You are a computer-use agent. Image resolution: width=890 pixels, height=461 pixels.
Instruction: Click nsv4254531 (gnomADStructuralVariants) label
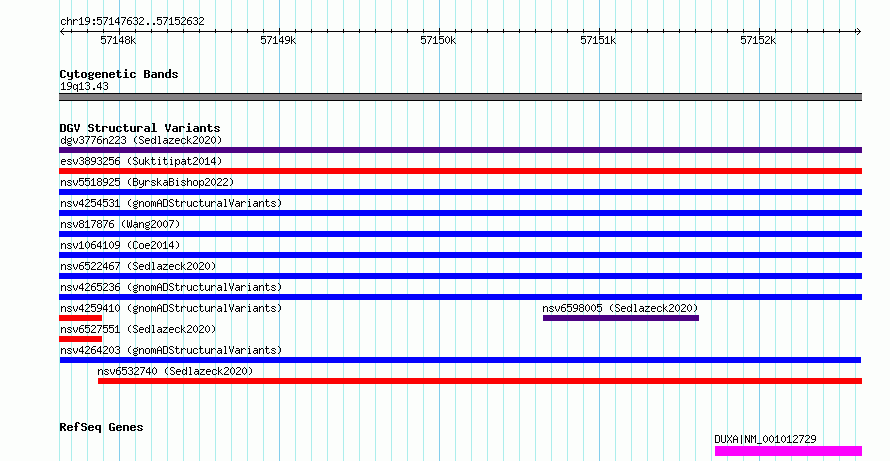(171, 203)
